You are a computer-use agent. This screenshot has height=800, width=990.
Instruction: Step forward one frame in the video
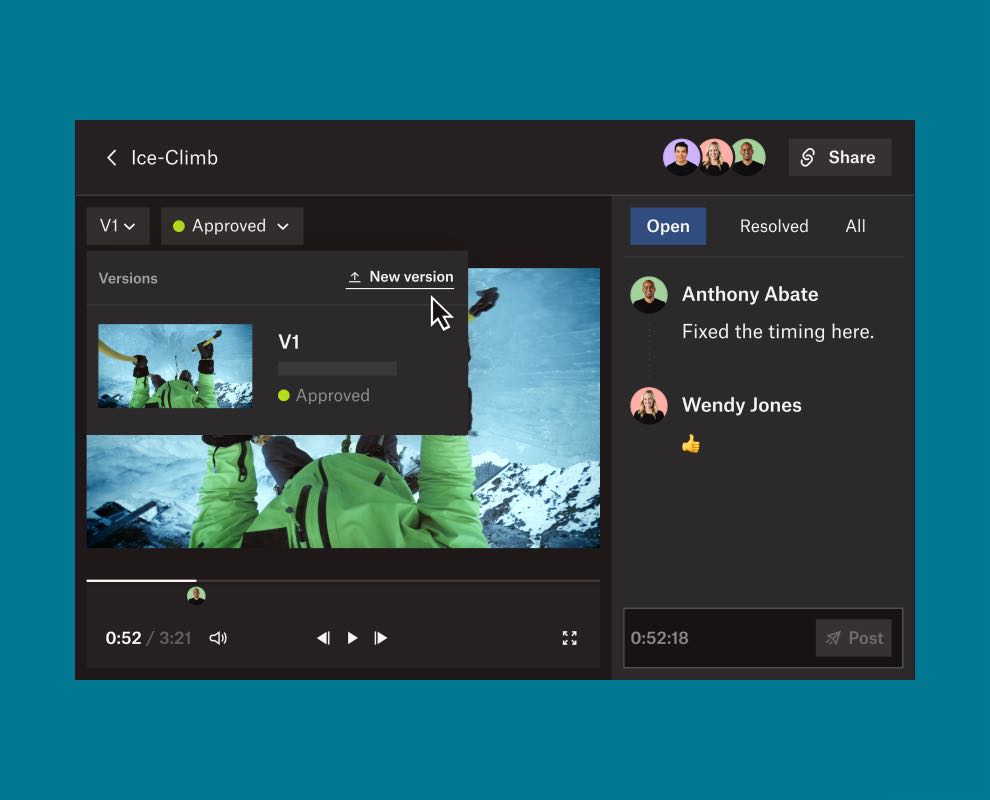[381, 638]
